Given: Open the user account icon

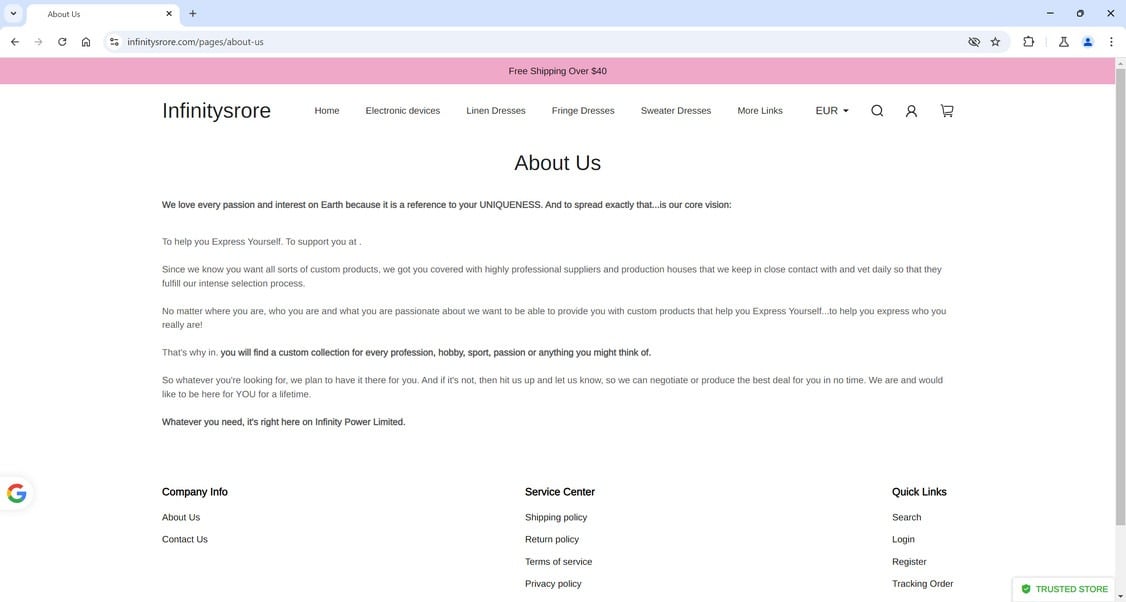Looking at the screenshot, I should click(x=911, y=111).
